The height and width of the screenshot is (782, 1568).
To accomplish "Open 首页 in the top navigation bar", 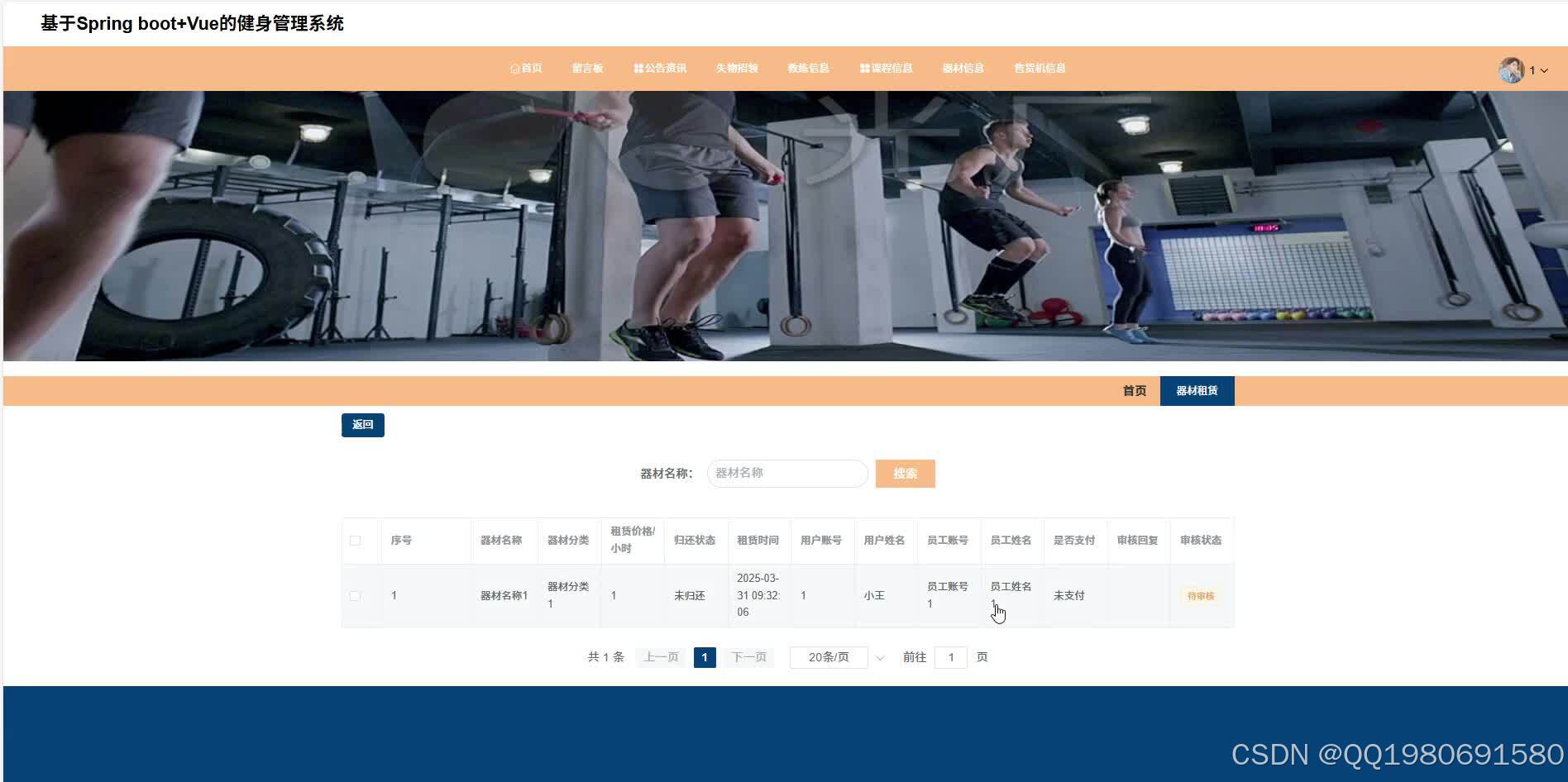I will (x=526, y=69).
